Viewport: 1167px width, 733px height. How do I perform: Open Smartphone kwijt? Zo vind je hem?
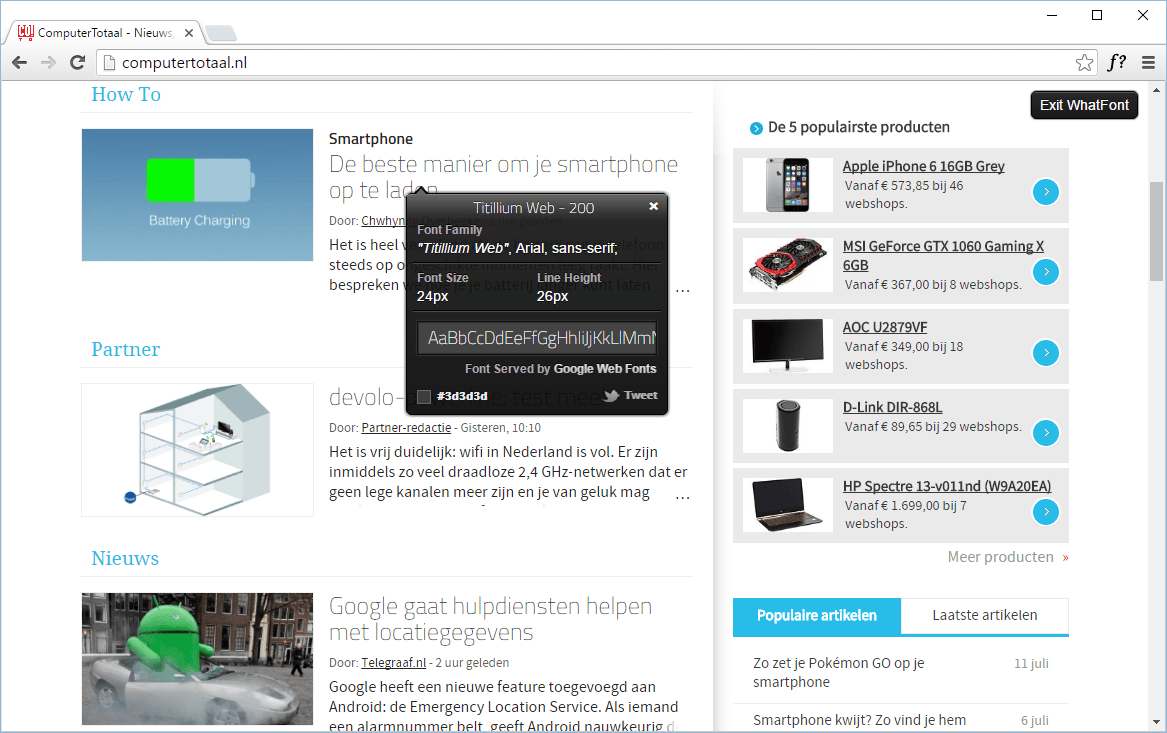pos(860,720)
